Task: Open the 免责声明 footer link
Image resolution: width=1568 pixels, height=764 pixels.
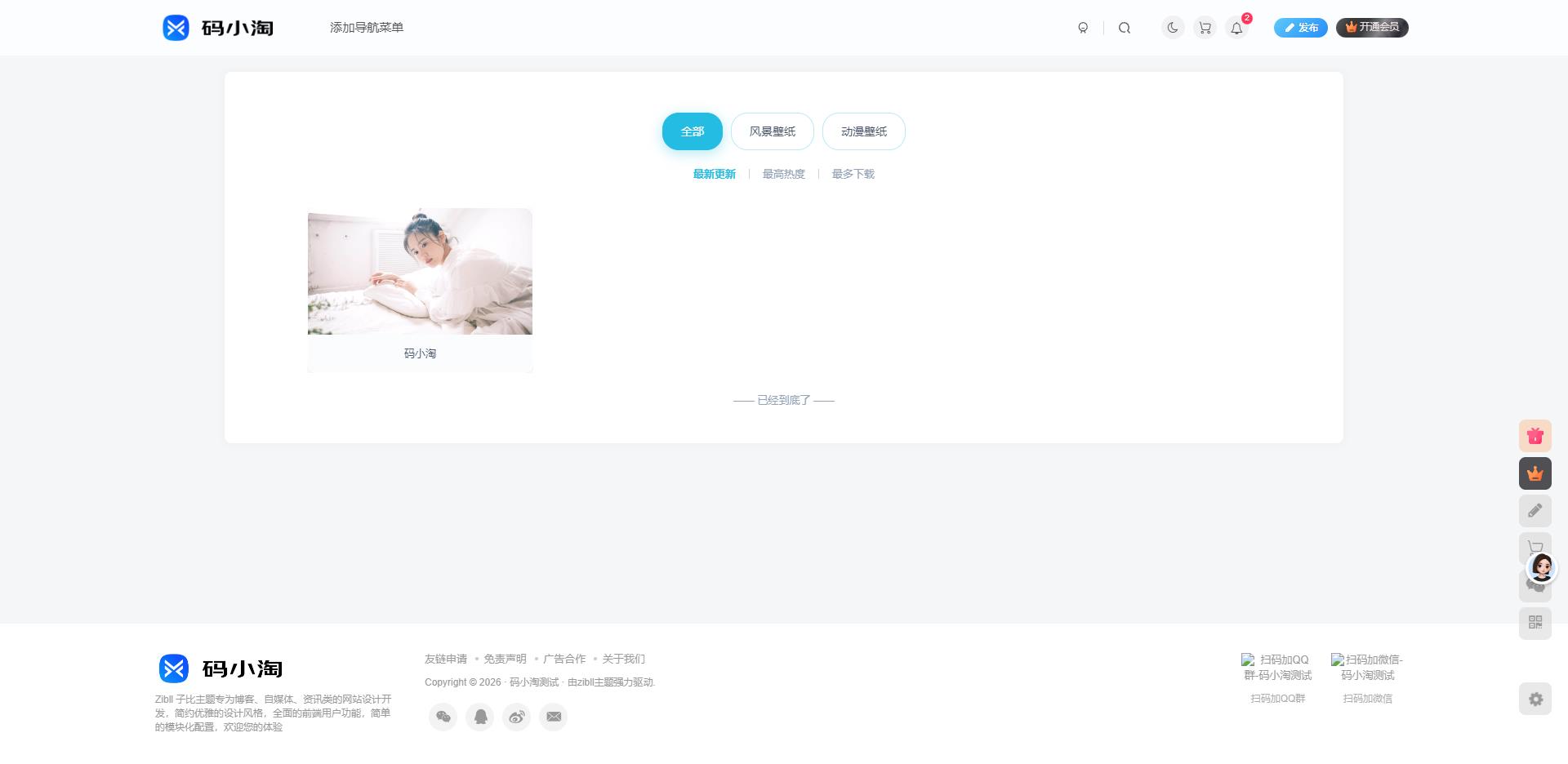Action: coord(505,659)
